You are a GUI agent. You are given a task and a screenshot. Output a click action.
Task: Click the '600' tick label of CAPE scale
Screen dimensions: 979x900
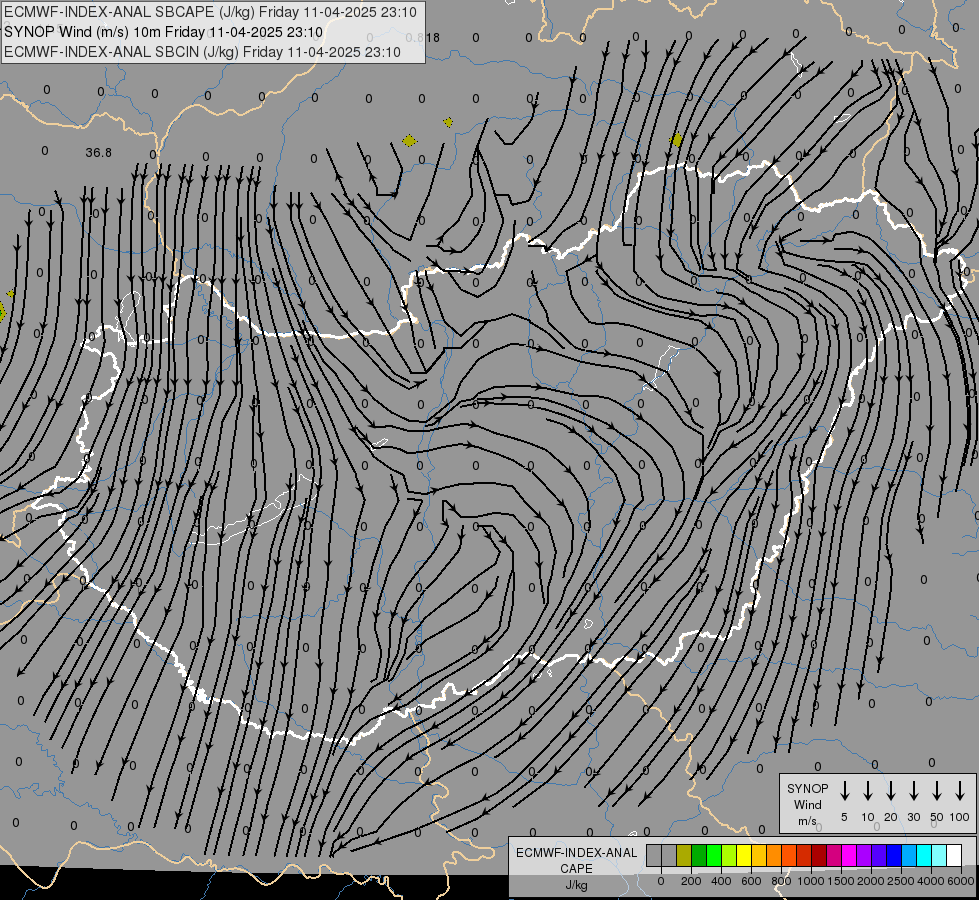click(751, 881)
